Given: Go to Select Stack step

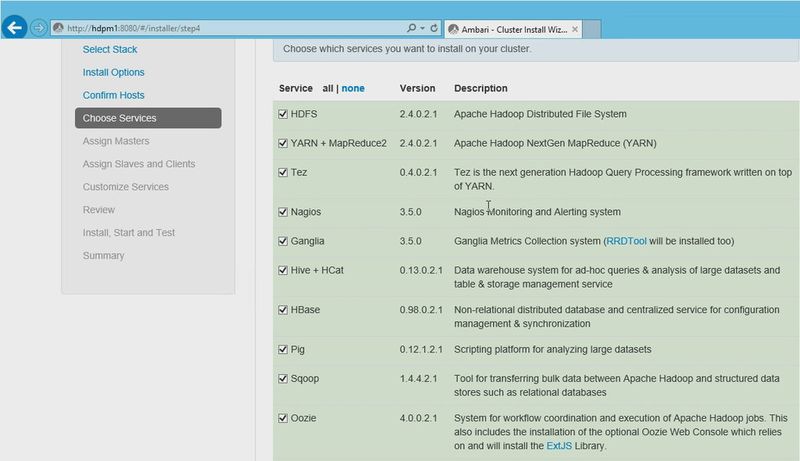Looking at the screenshot, I should [x=110, y=49].
